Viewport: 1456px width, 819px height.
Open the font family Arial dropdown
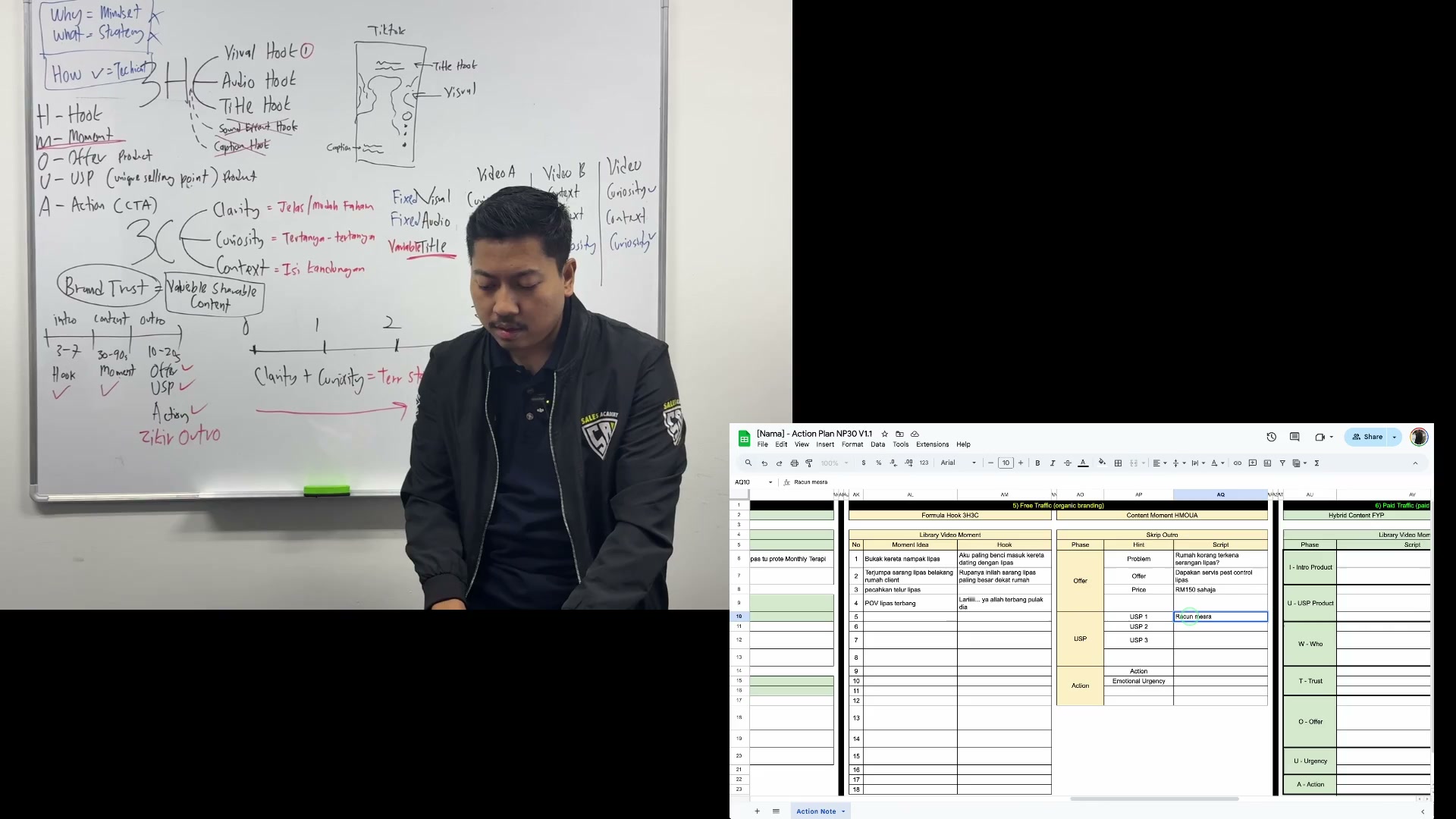pos(959,463)
